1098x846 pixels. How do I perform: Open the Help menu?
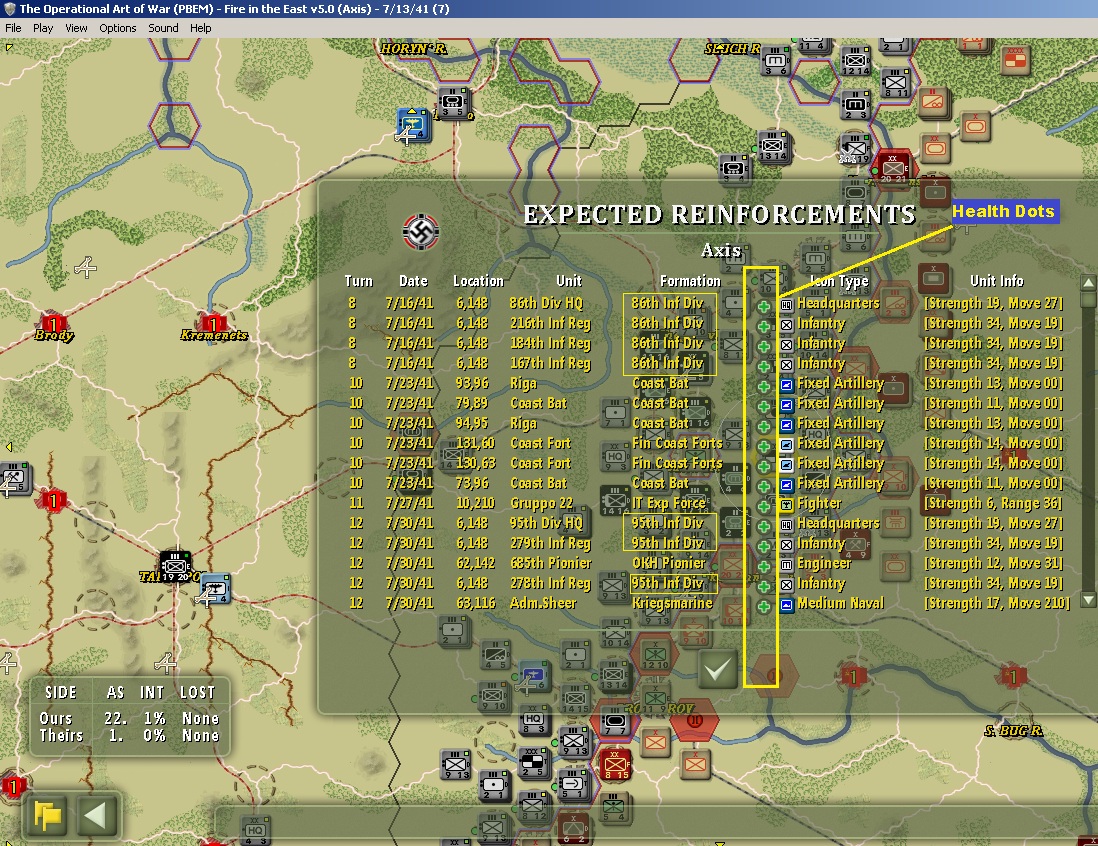[x=201, y=28]
